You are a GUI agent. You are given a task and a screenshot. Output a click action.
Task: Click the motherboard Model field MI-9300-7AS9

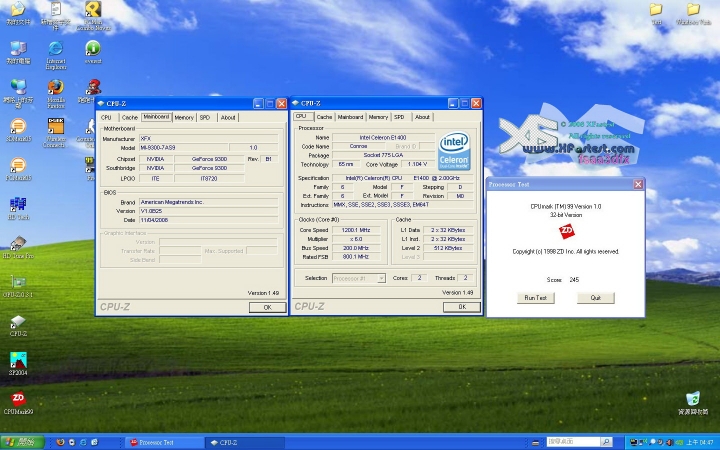coord(183,147)
